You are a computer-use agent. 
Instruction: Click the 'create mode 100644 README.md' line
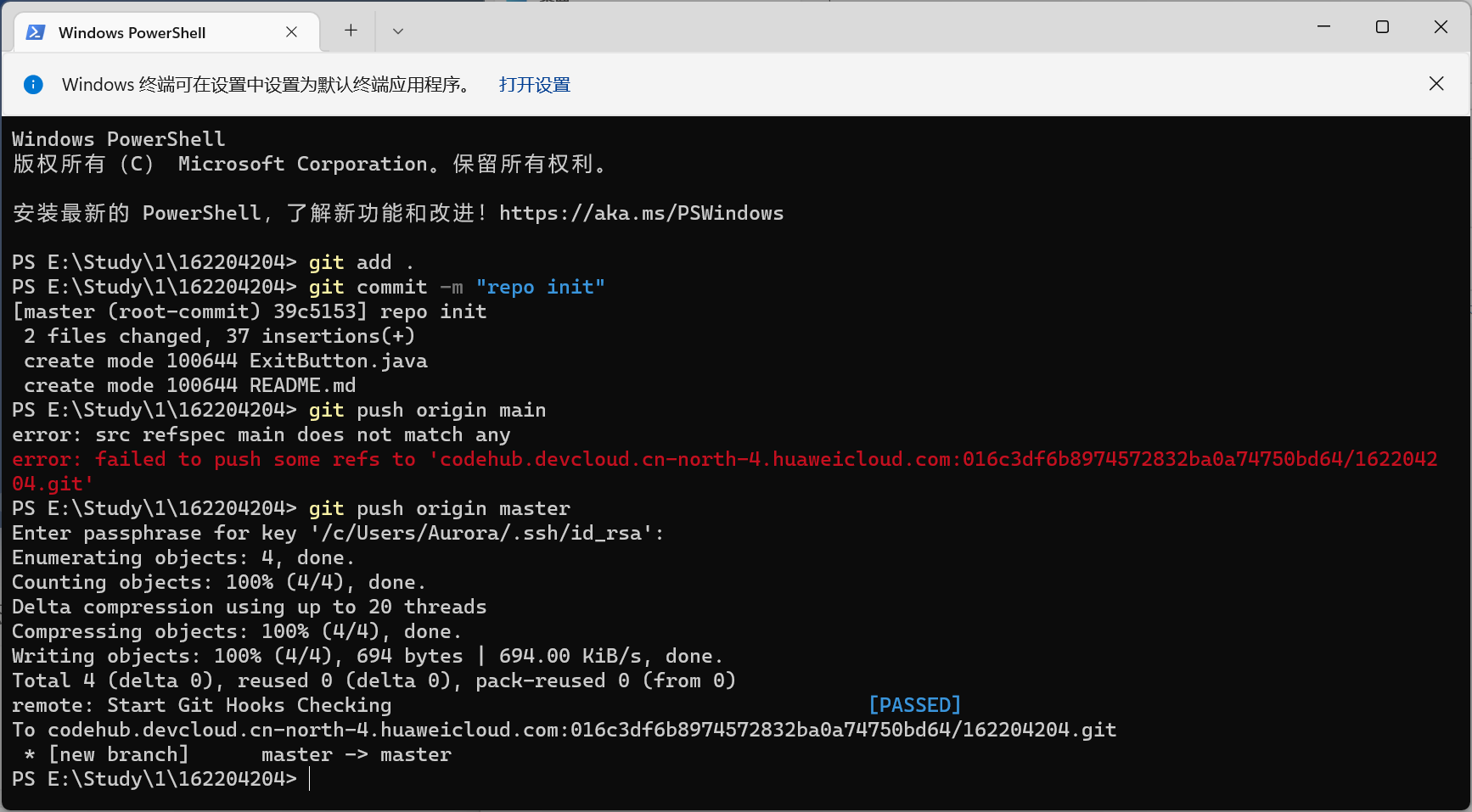pos(189,385)
